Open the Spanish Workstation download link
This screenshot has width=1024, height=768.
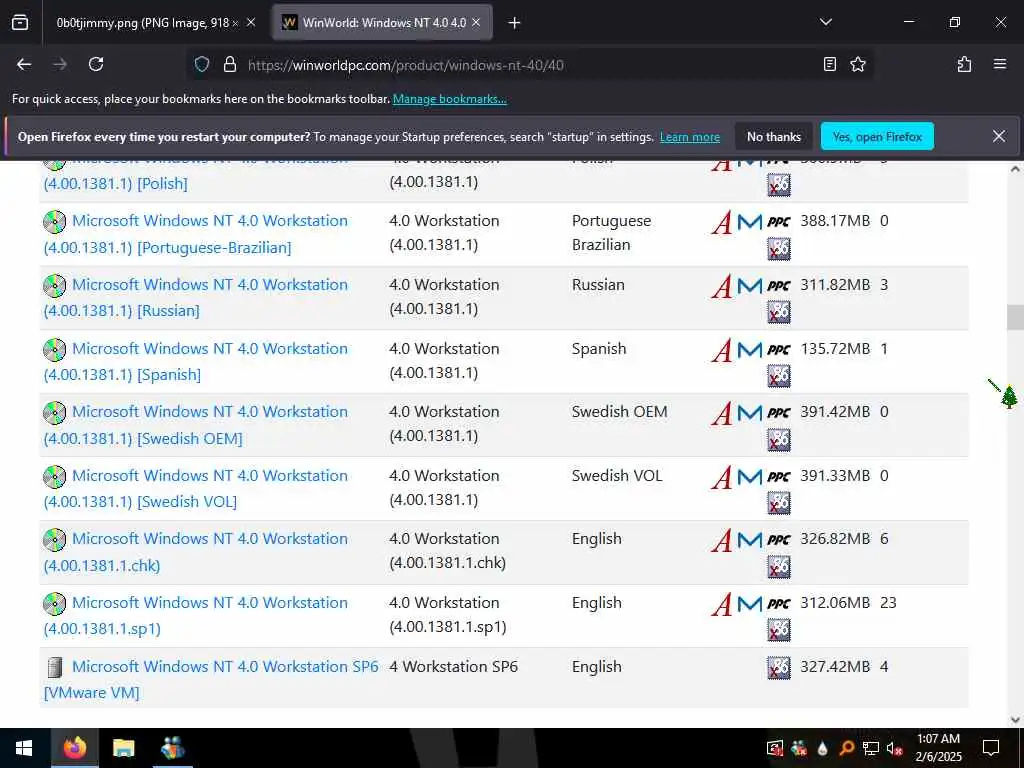pyautogui.click(x=195, y=361)
